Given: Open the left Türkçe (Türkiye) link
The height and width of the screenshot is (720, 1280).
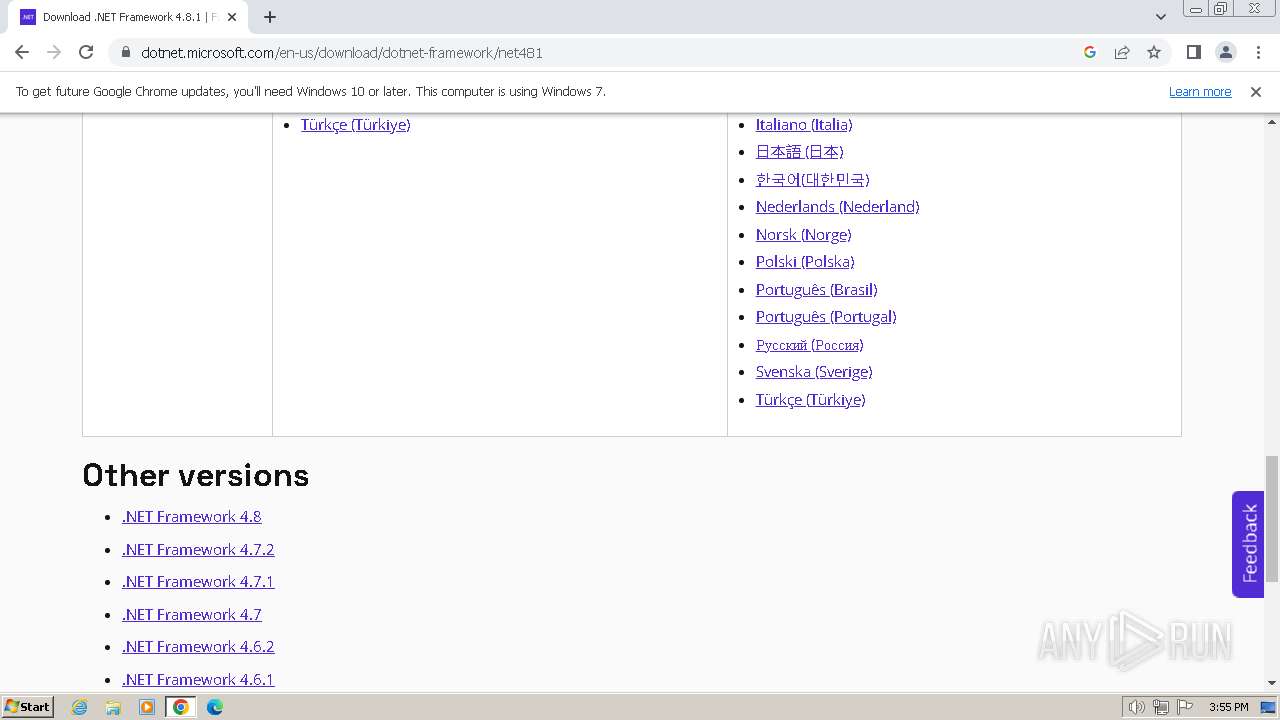Looking at the screenshot, I should click(x=356, y=124).
